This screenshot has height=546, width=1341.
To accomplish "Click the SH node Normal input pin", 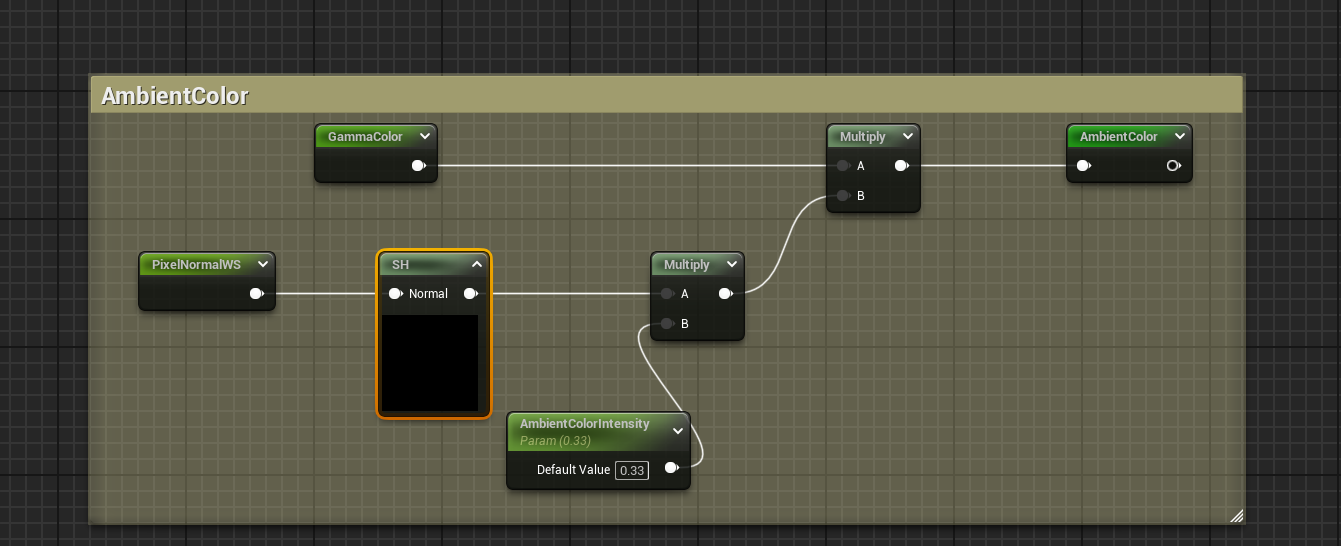I will [395, 294].
